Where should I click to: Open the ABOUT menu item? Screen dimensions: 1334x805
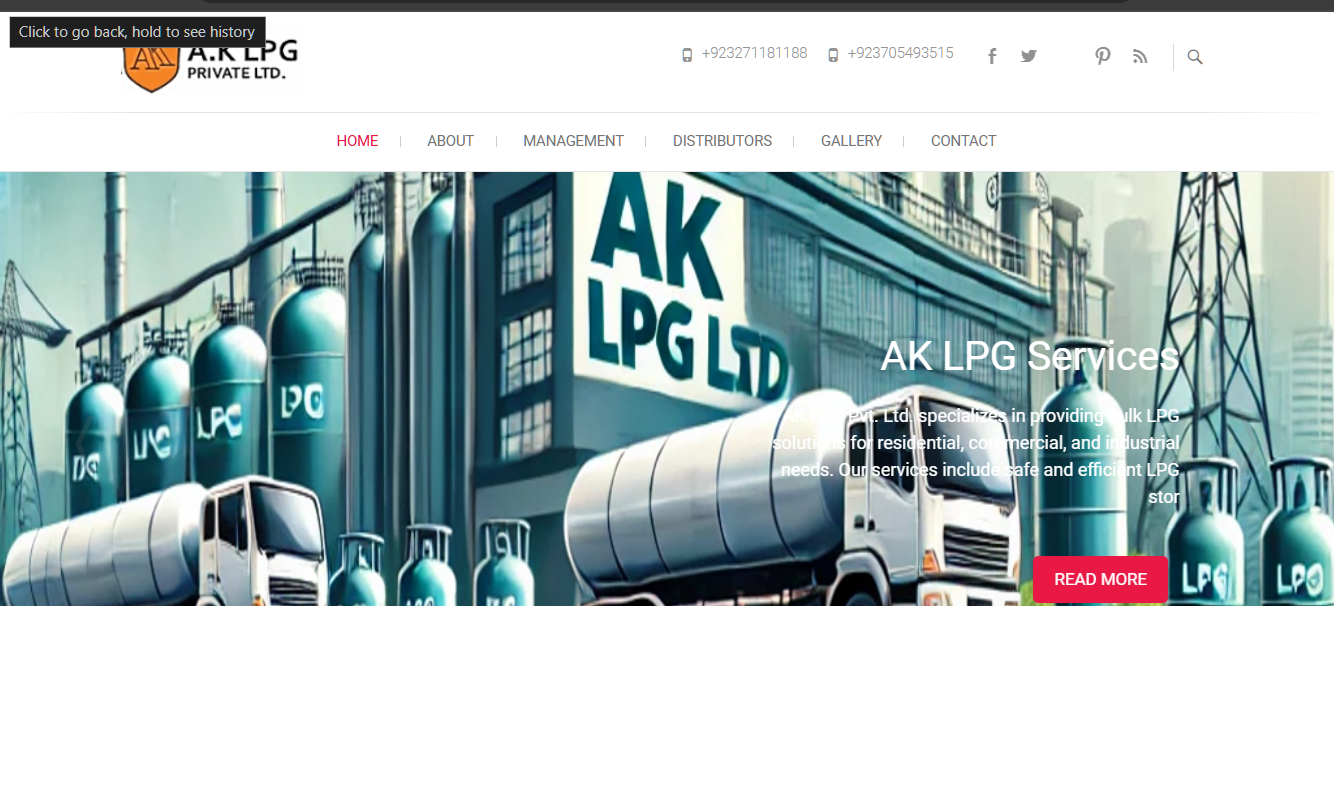(450, 141)
